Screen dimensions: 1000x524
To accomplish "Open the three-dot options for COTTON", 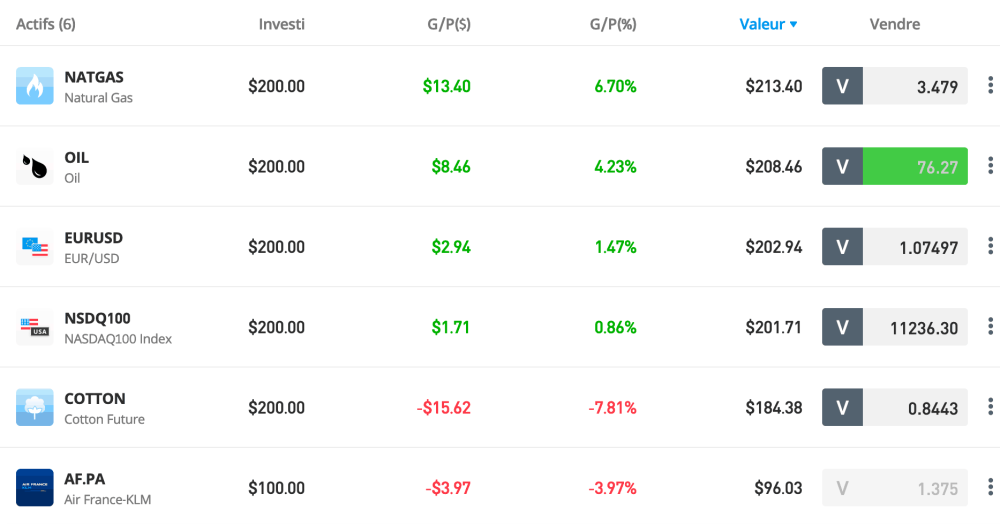I will point(990,406).
